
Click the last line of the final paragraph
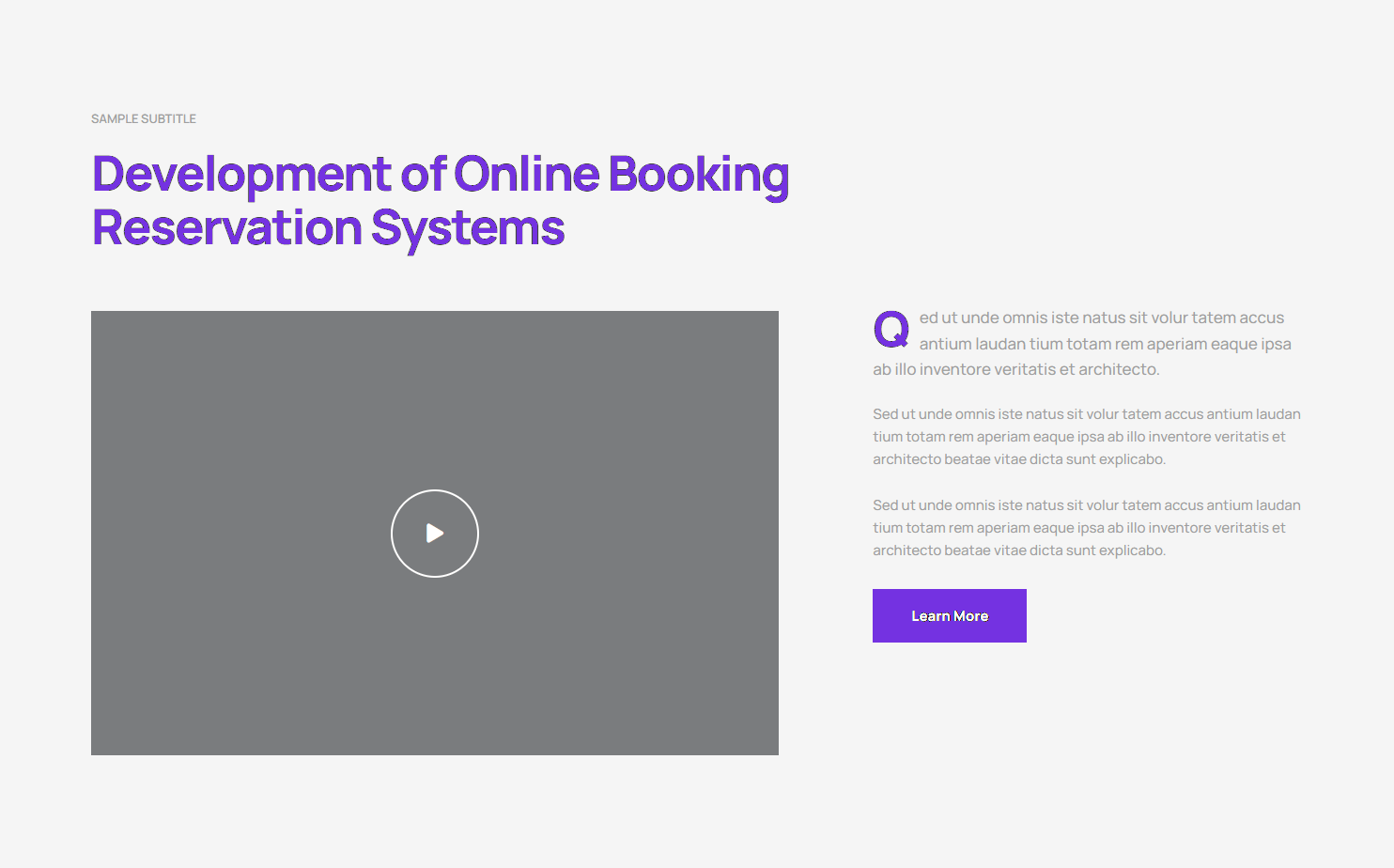1018,550
